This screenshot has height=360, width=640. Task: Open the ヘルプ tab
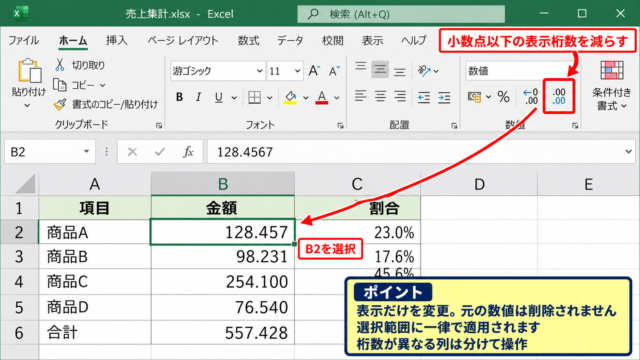(x=413, y=40)
